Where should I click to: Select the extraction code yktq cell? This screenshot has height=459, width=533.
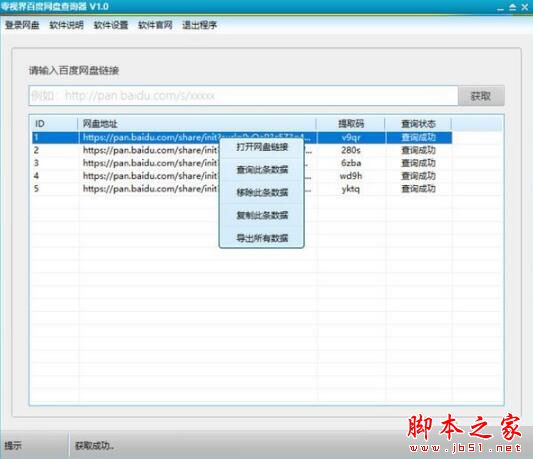(351, 189)
